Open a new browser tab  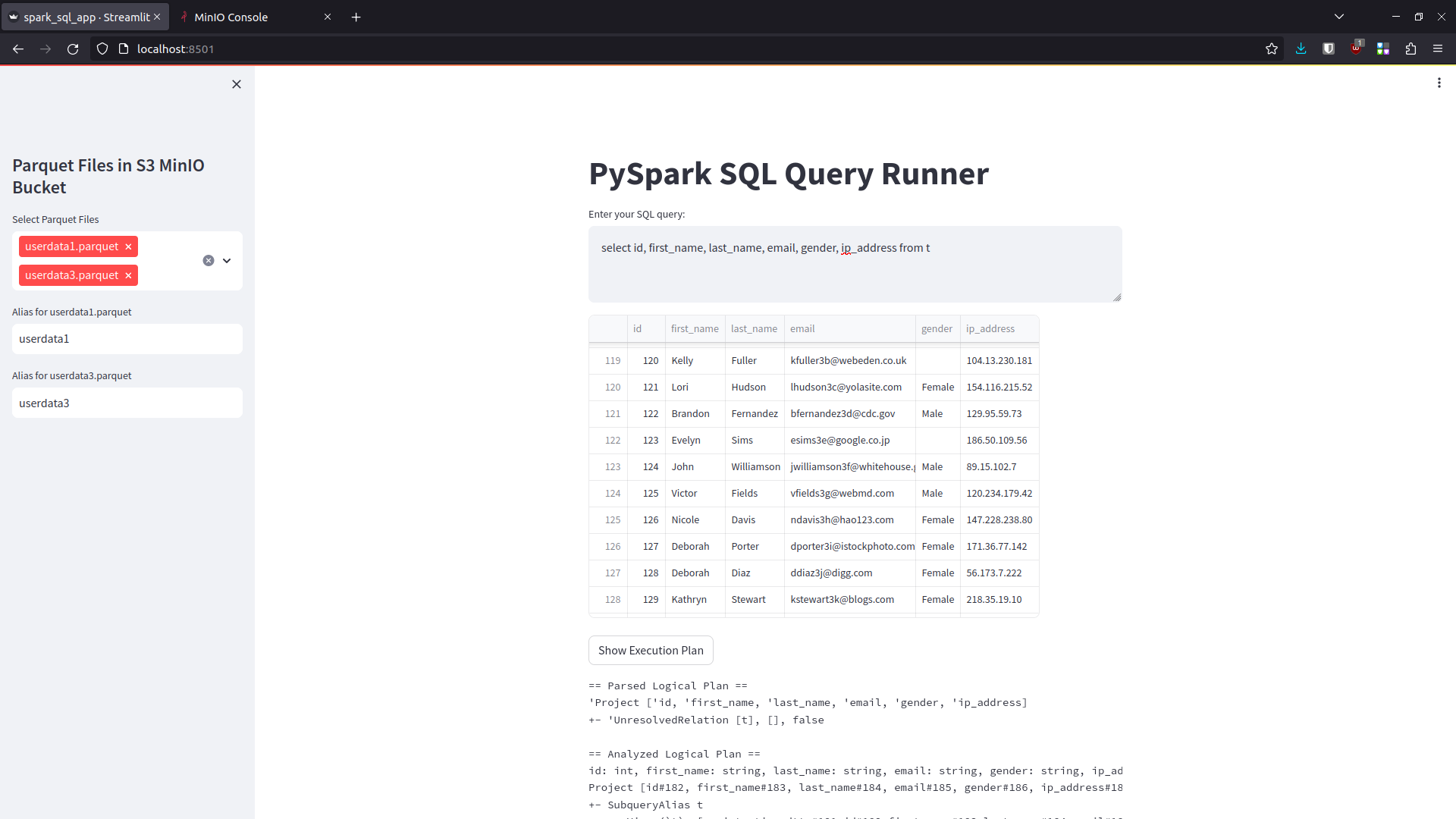356,17
